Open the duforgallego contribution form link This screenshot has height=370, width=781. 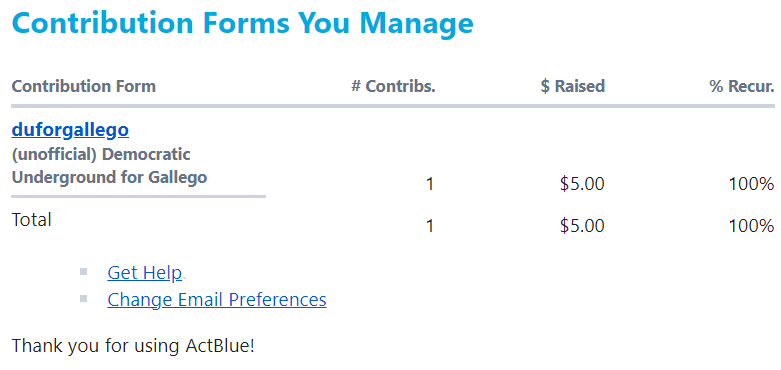[70, 130]
